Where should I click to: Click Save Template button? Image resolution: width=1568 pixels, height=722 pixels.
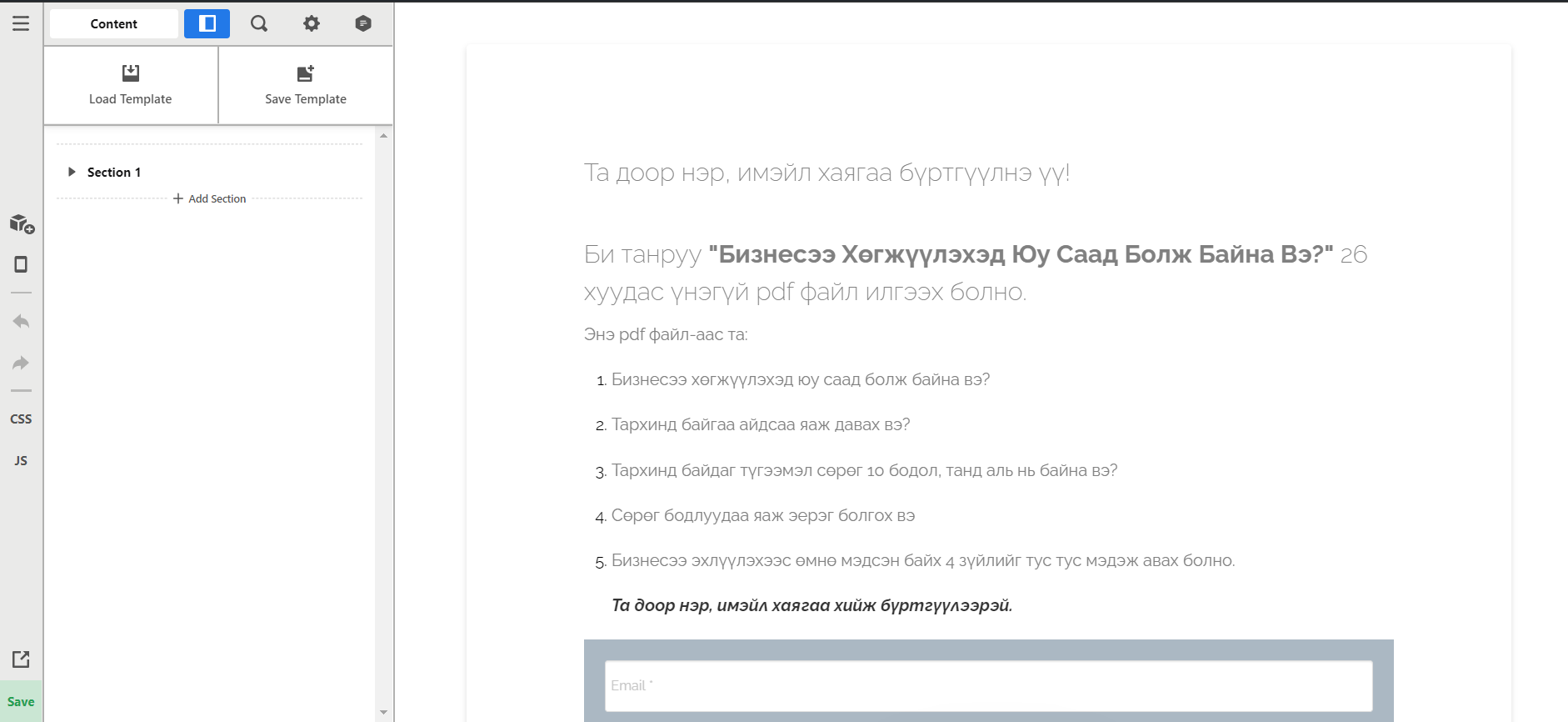tap(306, 85)
